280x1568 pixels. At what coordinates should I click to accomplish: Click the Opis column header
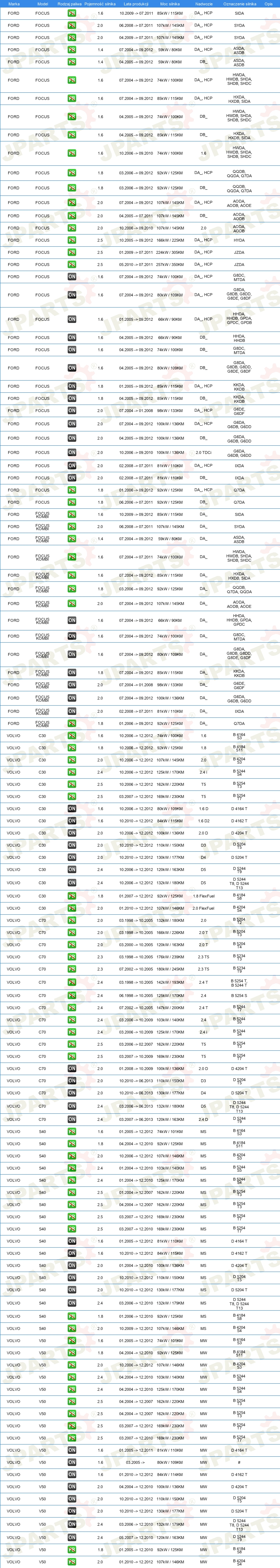click(x=269, y=4)
